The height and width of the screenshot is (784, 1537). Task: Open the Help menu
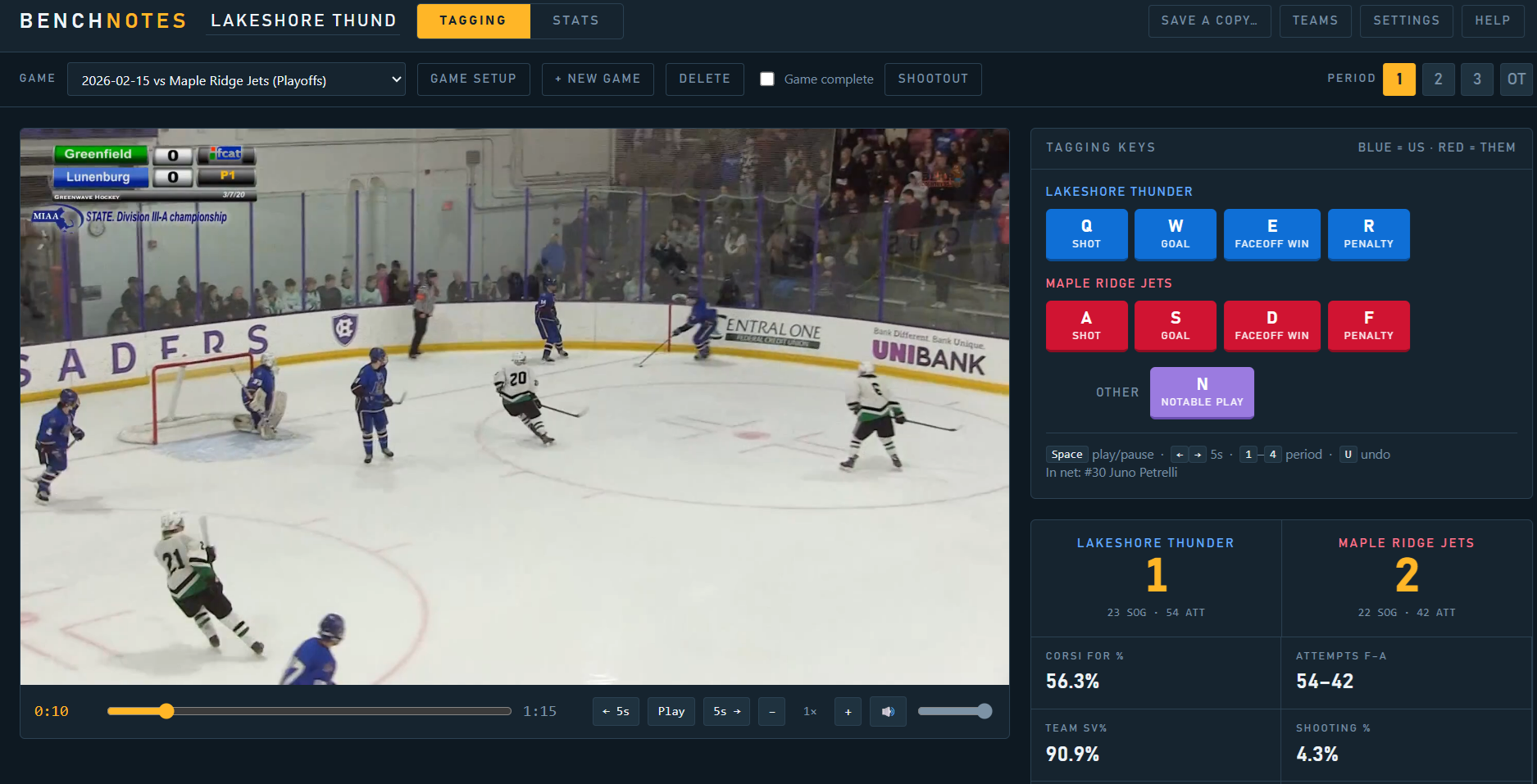pyautogui.click(x=1492, y=20)
